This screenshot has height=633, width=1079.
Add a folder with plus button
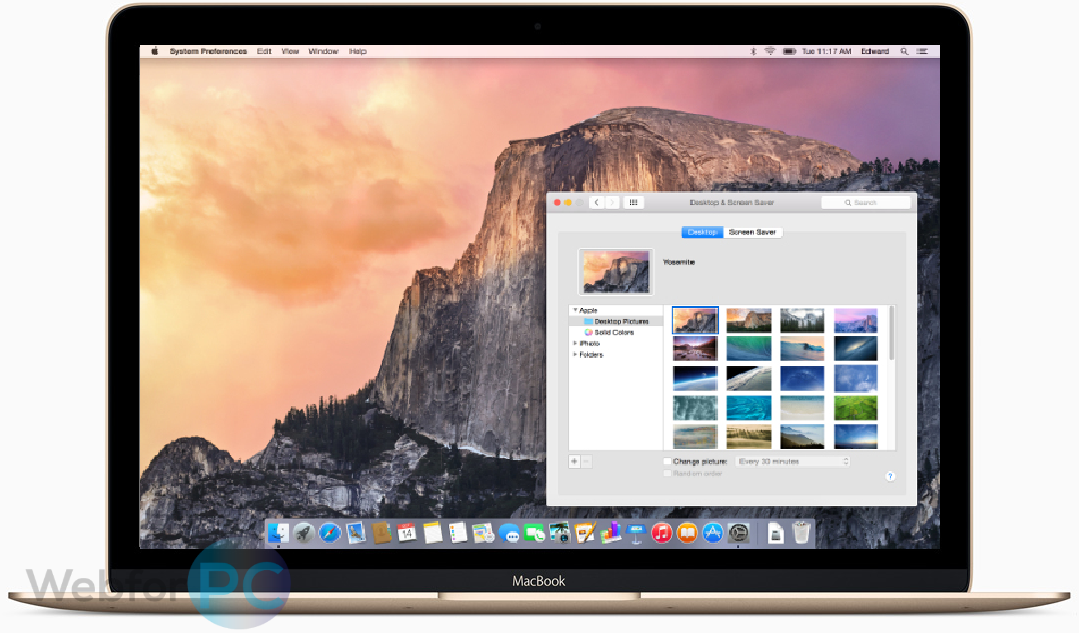pos(575,462)
